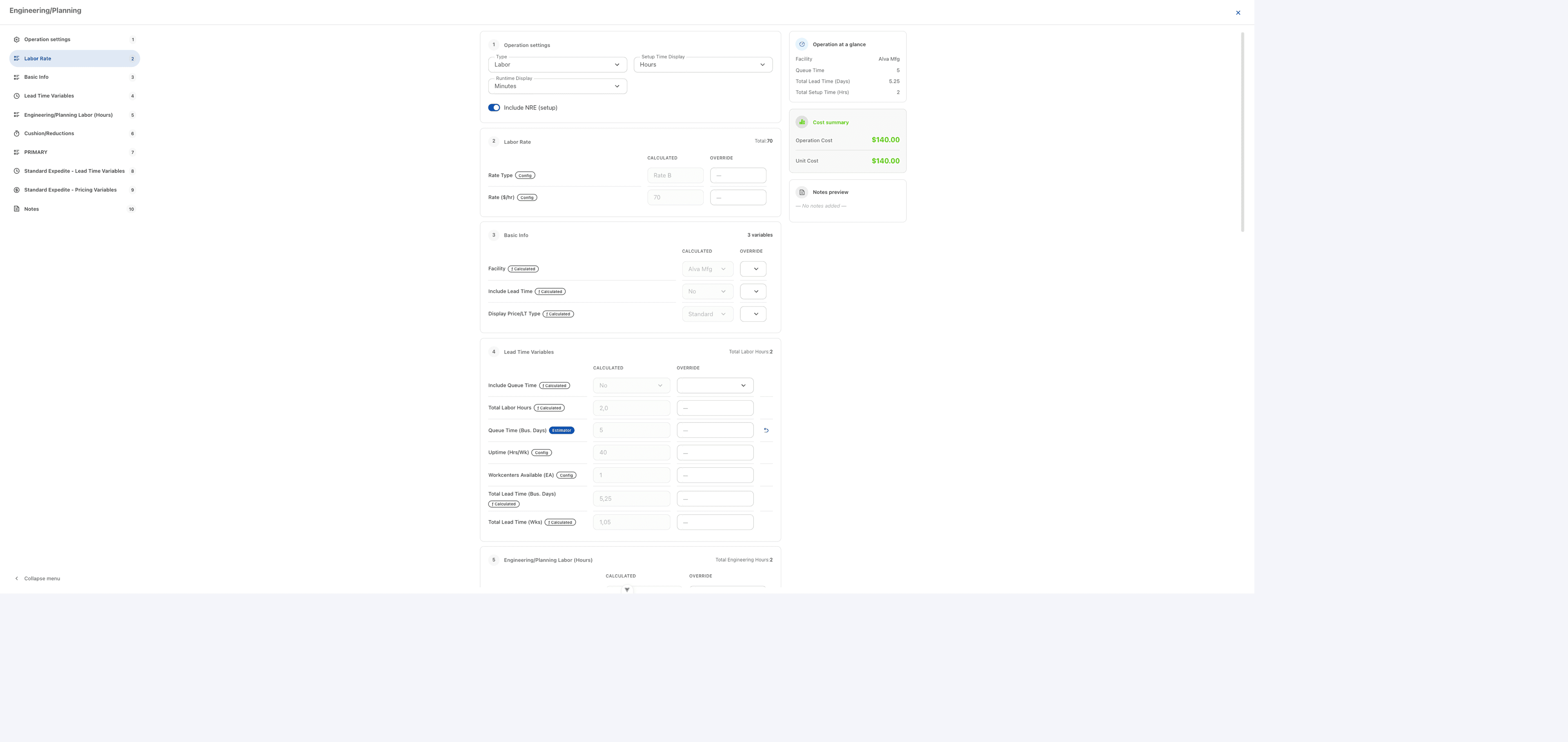Click the Rate ($/hr) override input field
This screenshot has width=1568, height=742.
click(x=738, y=198)
